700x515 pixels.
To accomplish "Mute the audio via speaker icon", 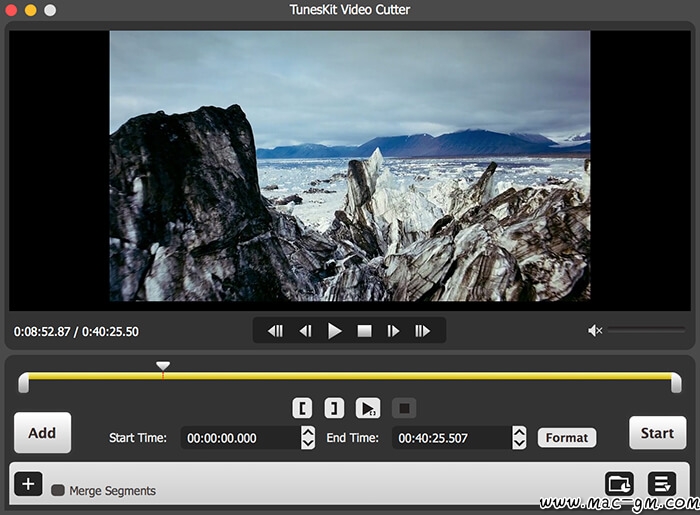I will [595, 331].
